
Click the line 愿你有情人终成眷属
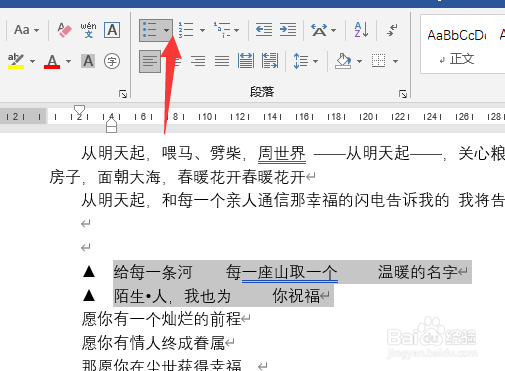[x=153, y=343]
